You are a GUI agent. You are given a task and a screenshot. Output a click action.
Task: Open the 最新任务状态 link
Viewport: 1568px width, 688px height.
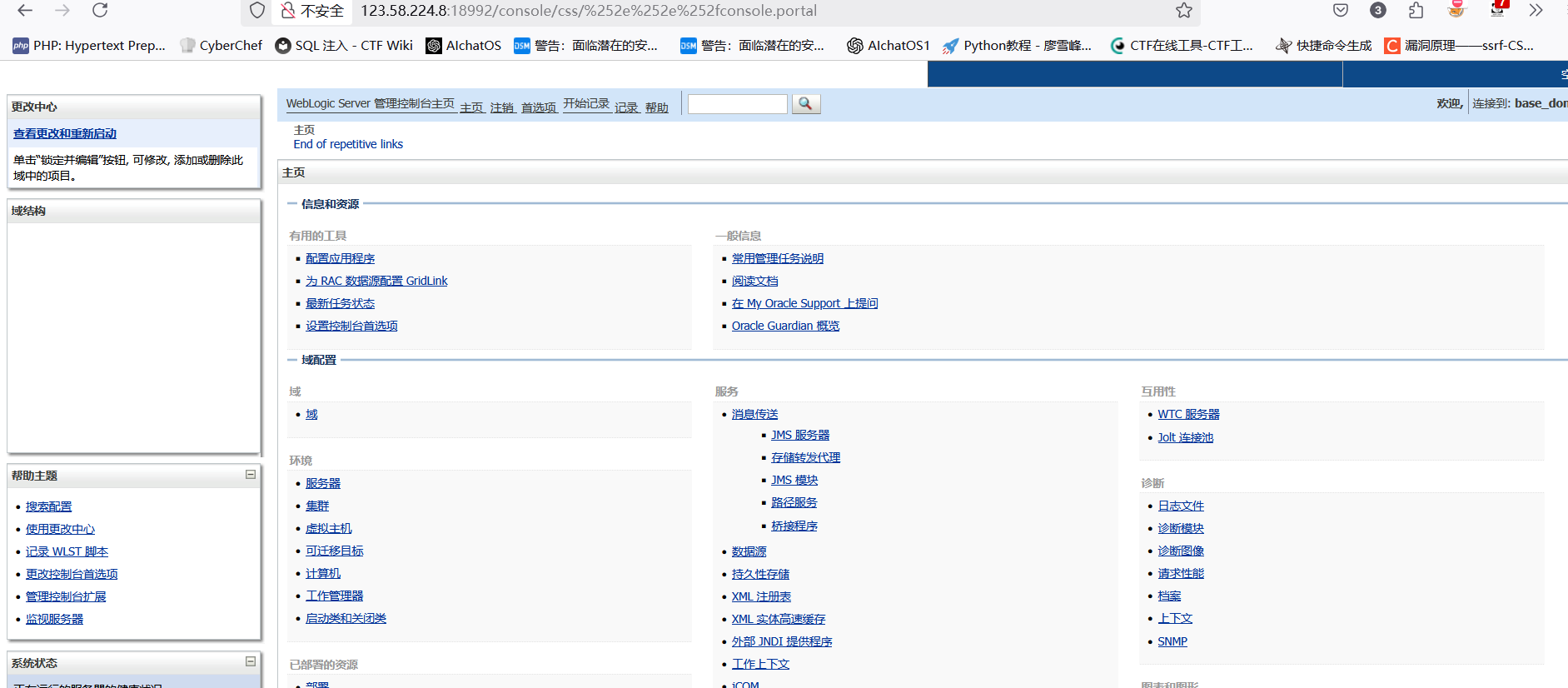[x=340, y=303]
